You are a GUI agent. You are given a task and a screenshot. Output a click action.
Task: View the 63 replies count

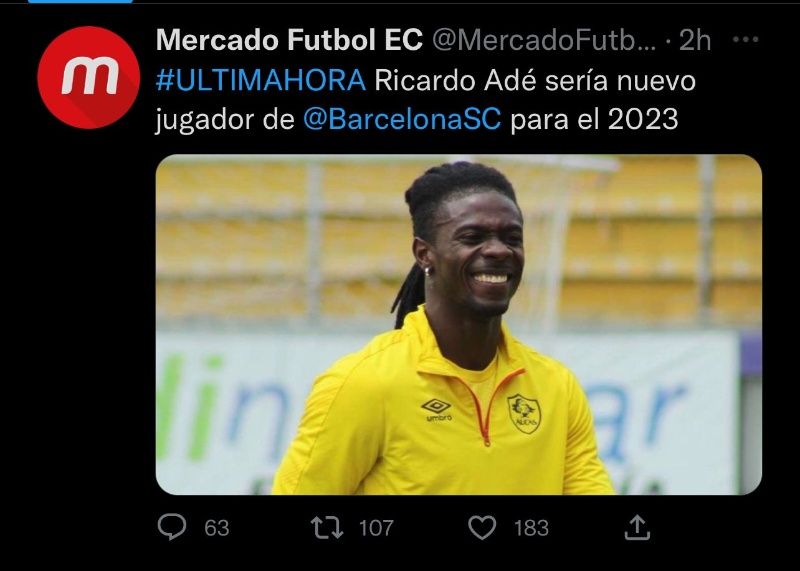click(x=216, y=528)
